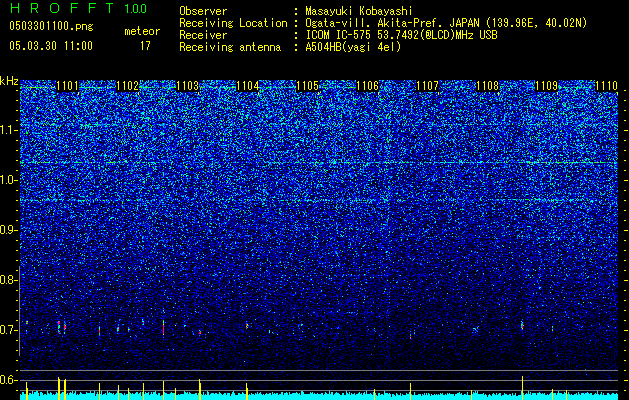Click the ICOM IC-575 receiver info line
Screen dimensions: 629x400
pyautogui.click(x=401, y=35)
